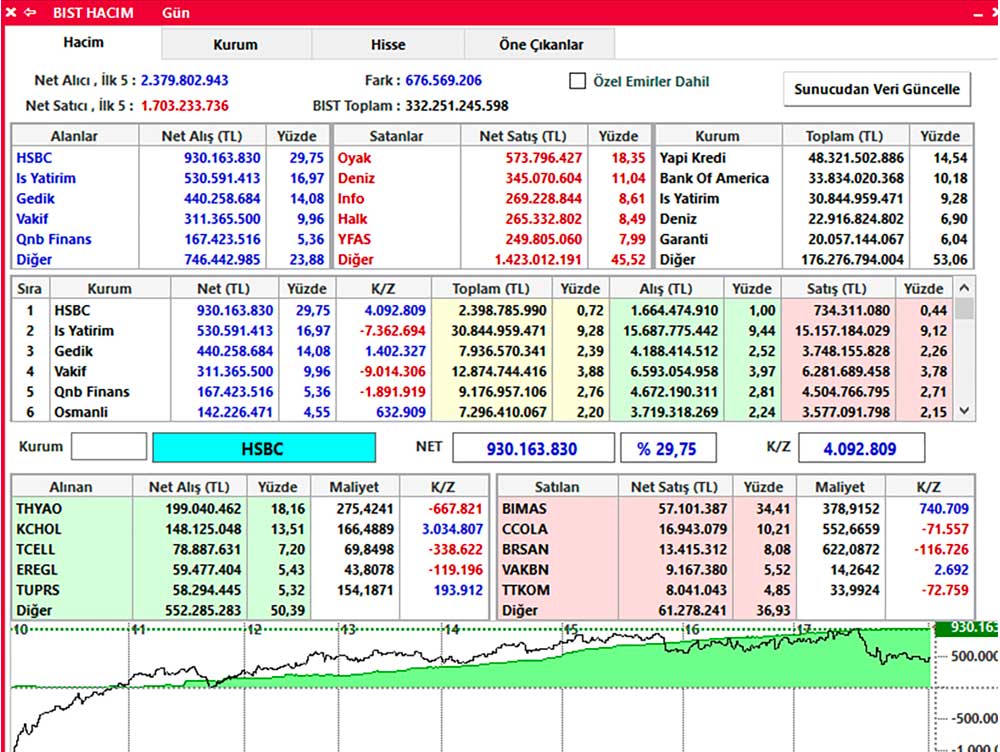Go to the Öne Çıkanlar tab
Viewport: 1000px width, 752px height.
coord(541,44)
